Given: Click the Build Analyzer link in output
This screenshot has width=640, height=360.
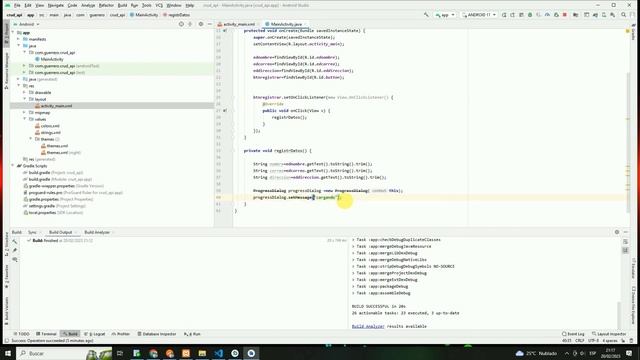Looking at the screenshot, I should (368, 326).
